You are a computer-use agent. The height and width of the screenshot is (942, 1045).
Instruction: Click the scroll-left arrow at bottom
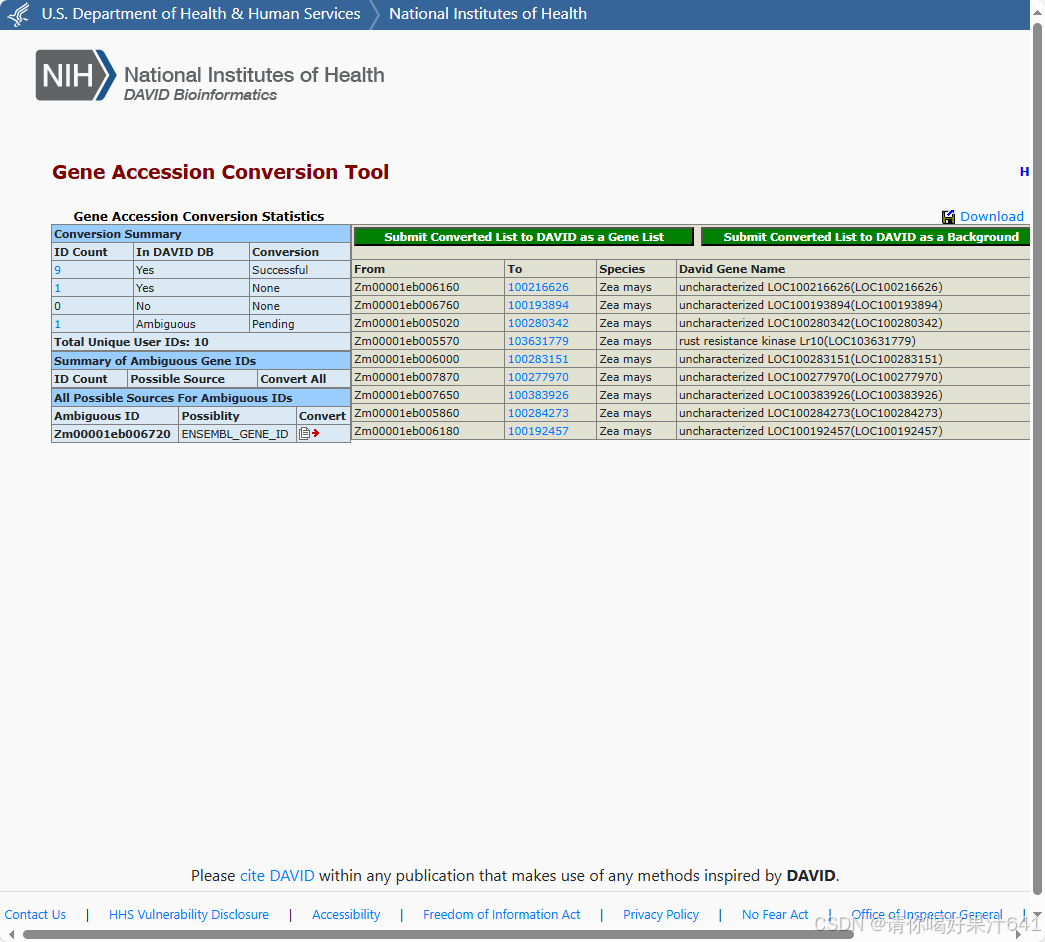(x=11, y=935)
